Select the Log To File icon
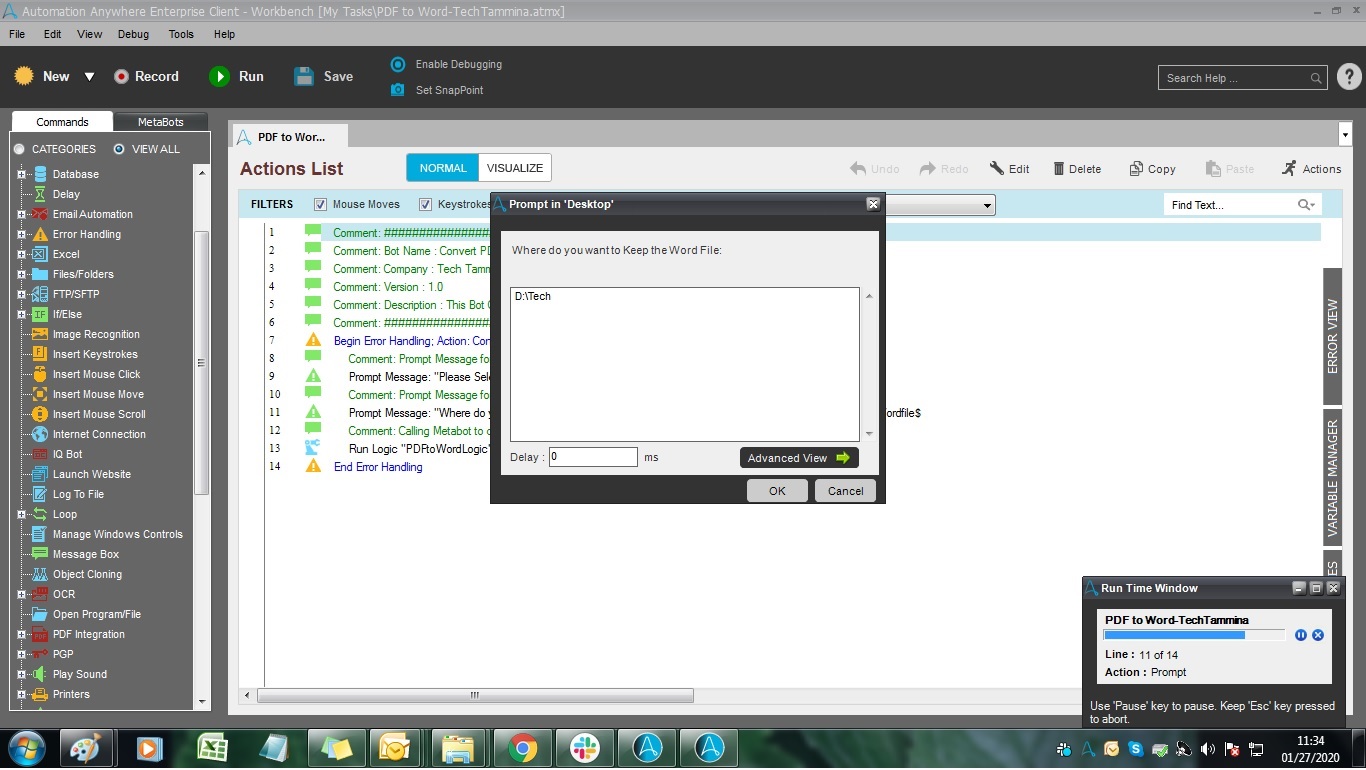 40,494
